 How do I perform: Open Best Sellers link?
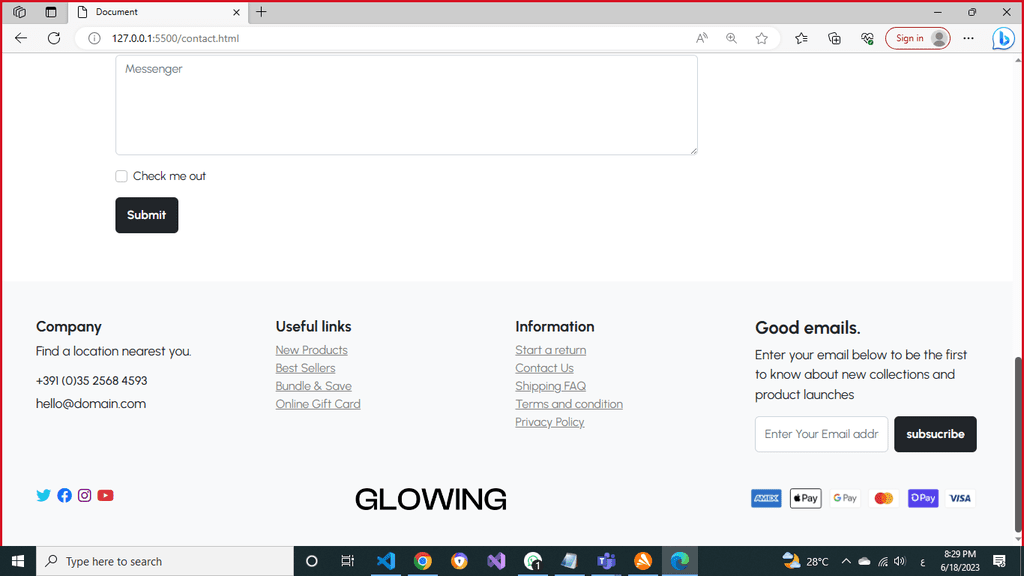pyautogui.click(x=305, y=368)
